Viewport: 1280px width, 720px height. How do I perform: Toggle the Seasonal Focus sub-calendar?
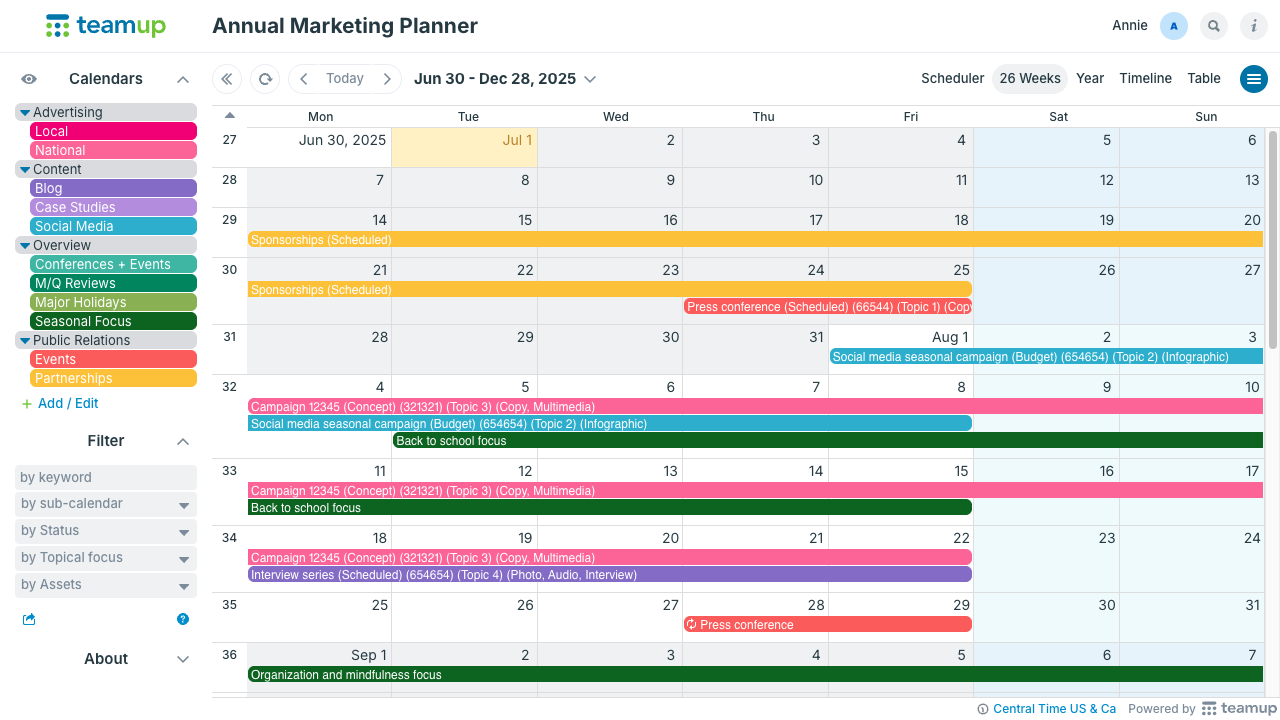tap(113, 321)
